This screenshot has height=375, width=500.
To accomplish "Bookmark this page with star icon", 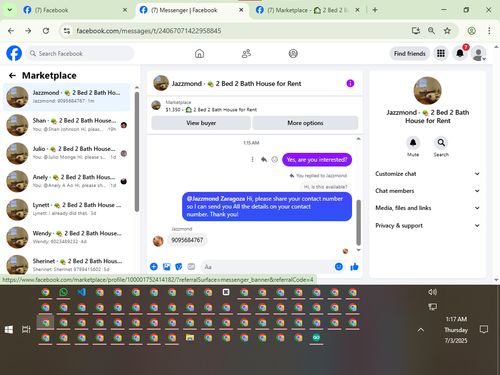I will (447, 31).
